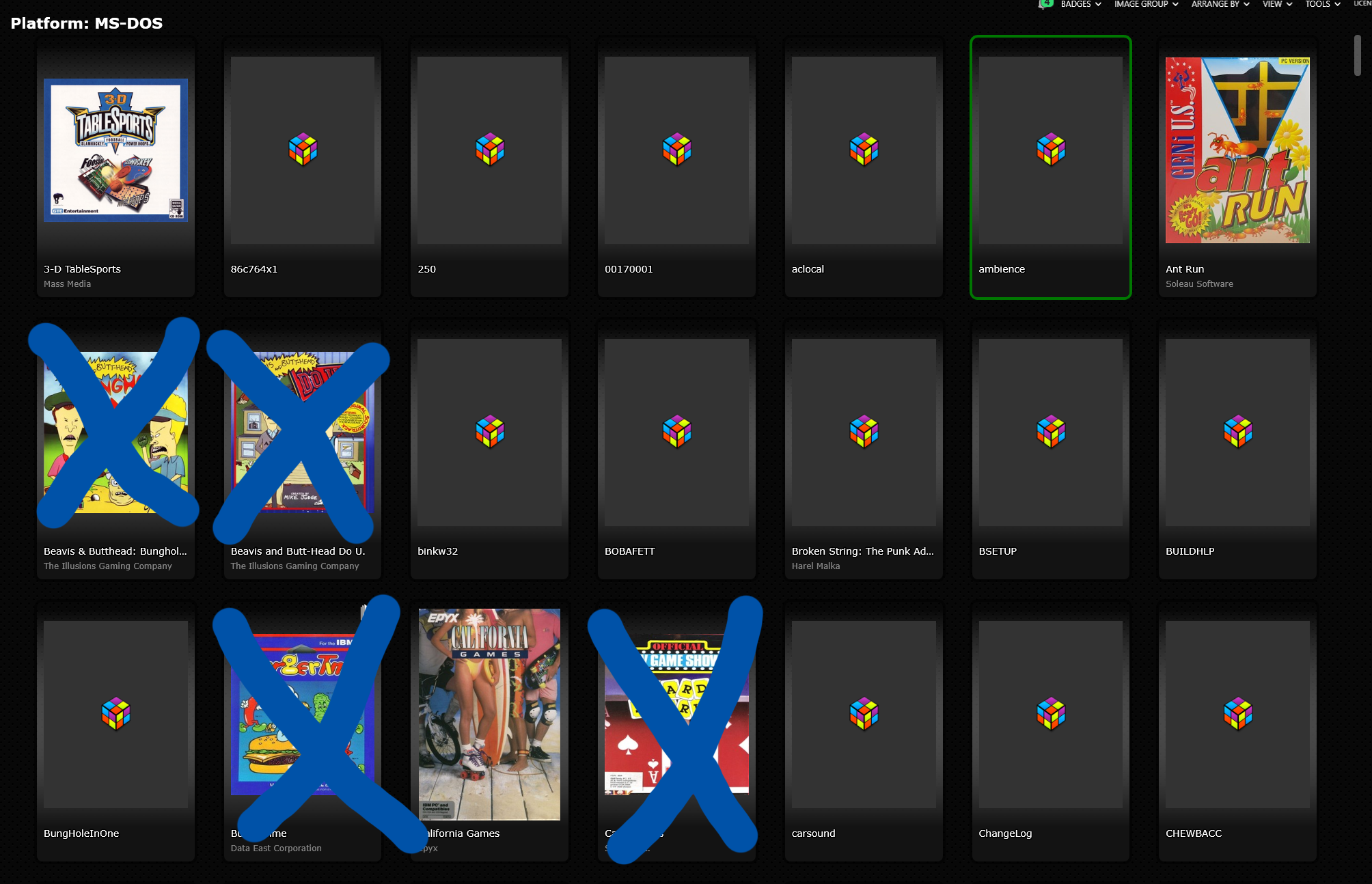Click the BSETUP game title

tap(998, 551)
